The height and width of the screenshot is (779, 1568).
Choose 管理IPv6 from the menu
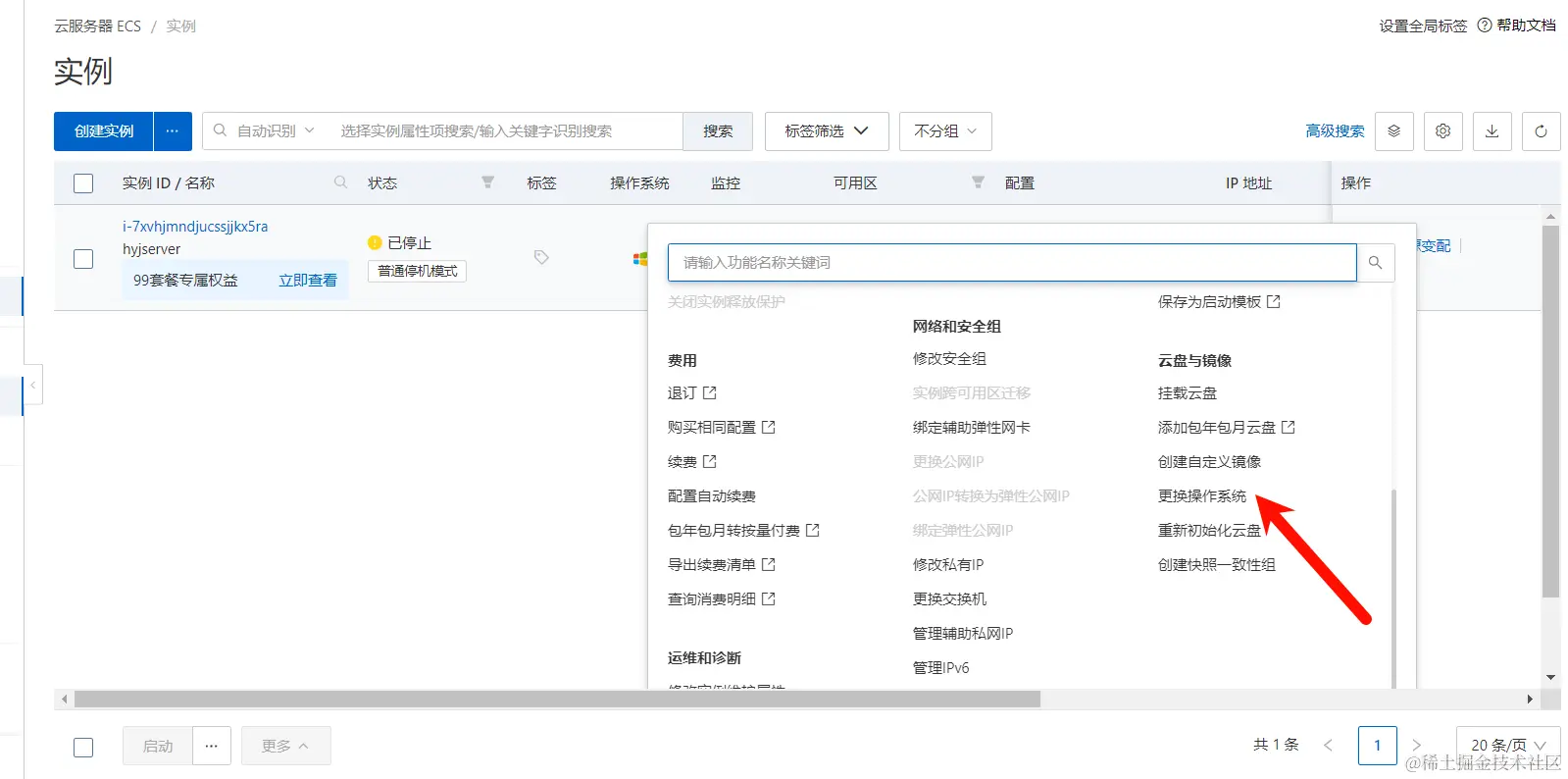[x=941, y=667]
